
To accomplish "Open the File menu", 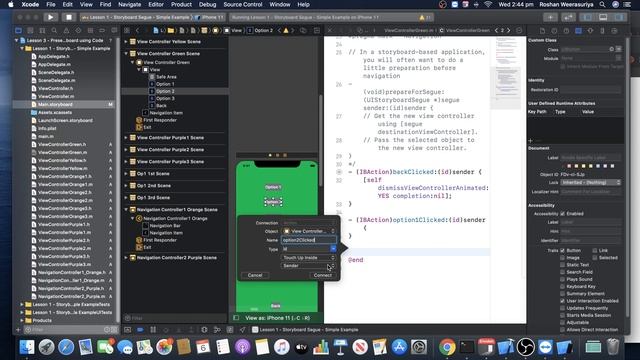I will tap(51, 4).
